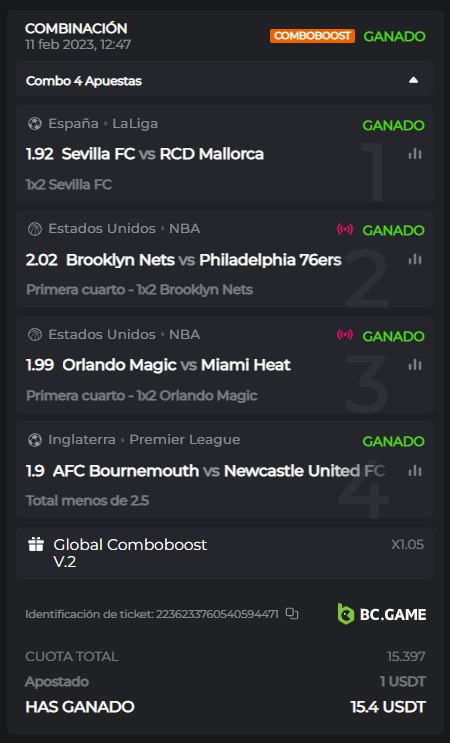Open stats icon for Brooklyn Nets match
This screenshot has width=450, height=743.
[x=415, y=259]
